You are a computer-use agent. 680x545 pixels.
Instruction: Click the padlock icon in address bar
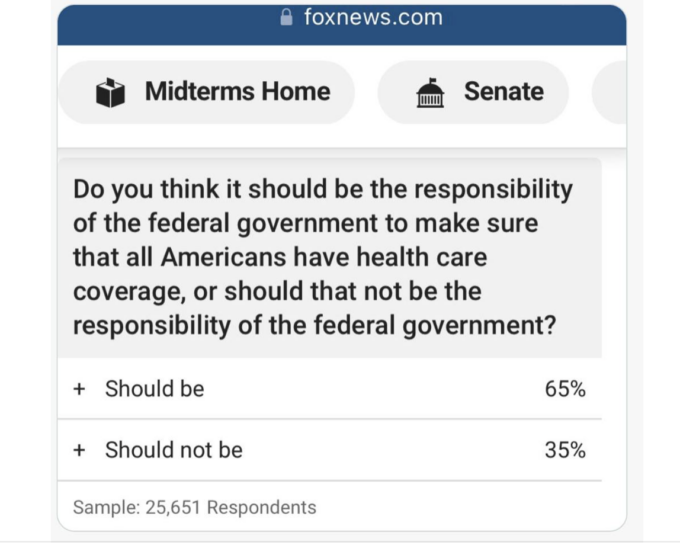pyautogui.click(x=286, y=18)
